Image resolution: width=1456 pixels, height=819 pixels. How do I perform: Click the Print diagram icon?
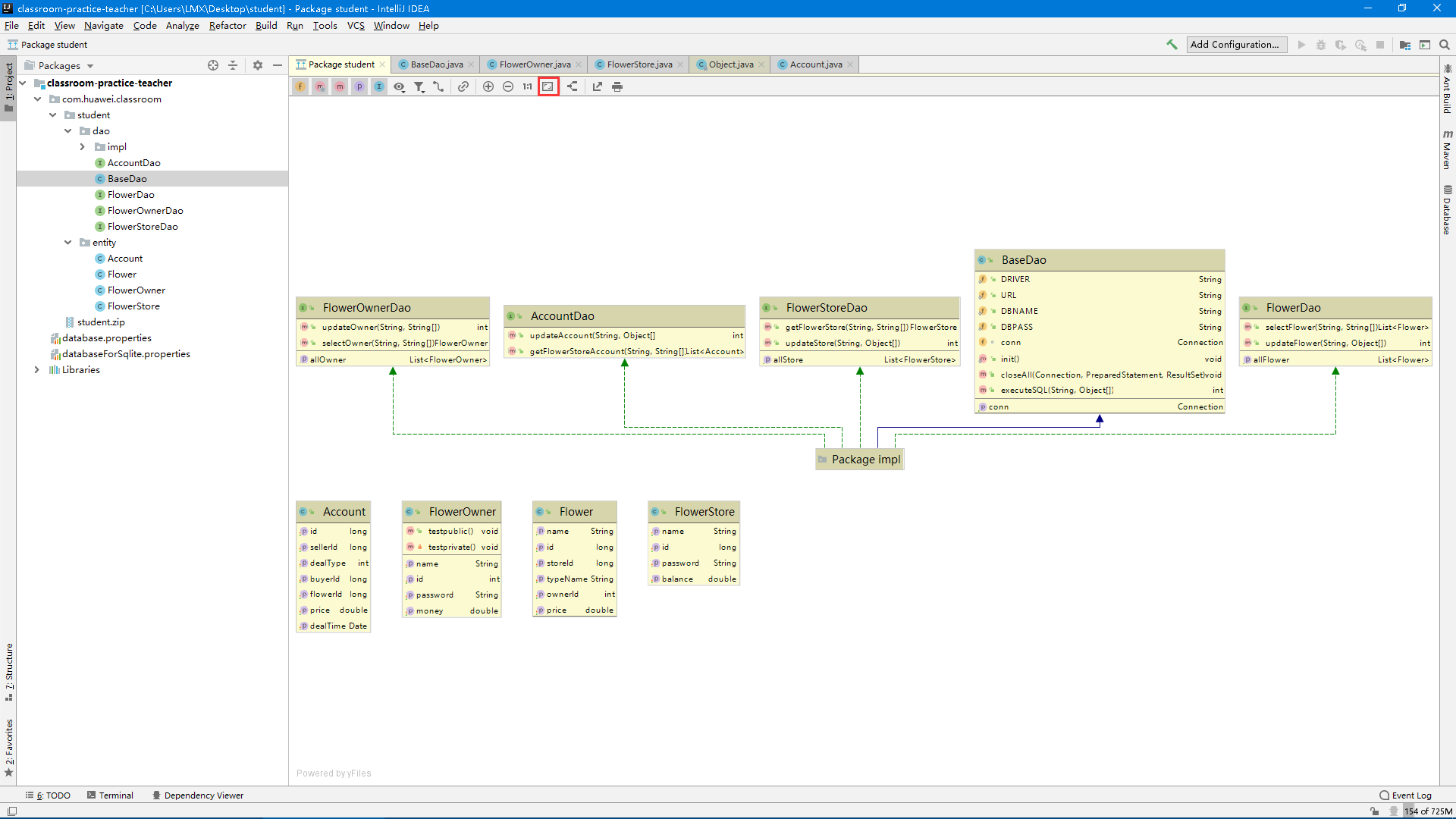[617, 86]
